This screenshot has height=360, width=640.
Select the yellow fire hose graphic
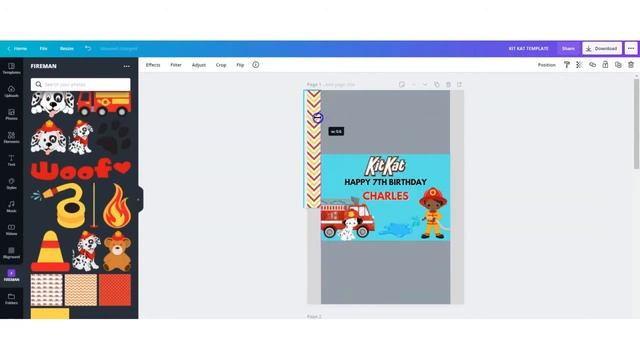click(x=59, y=206)
